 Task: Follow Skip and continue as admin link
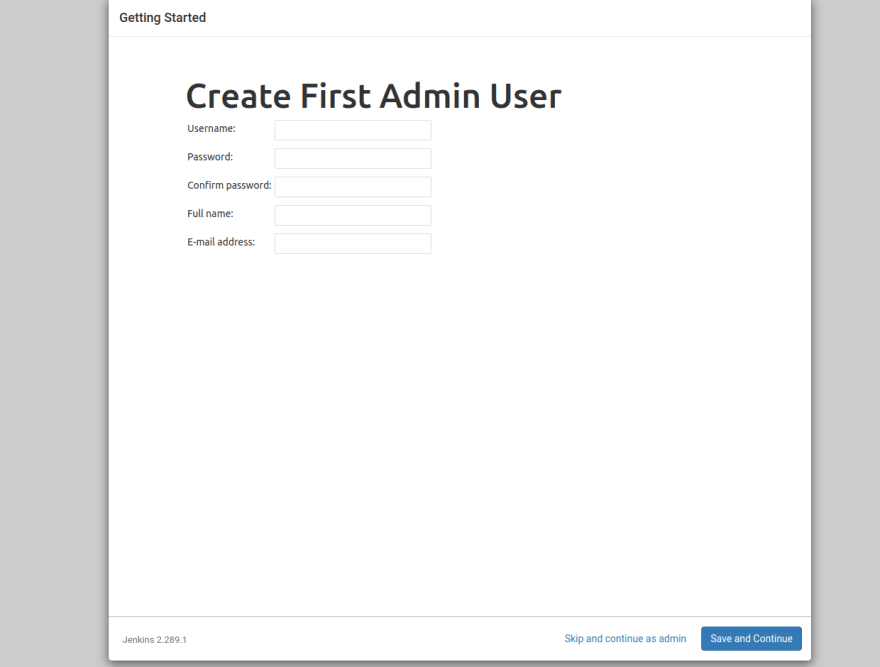625,638
